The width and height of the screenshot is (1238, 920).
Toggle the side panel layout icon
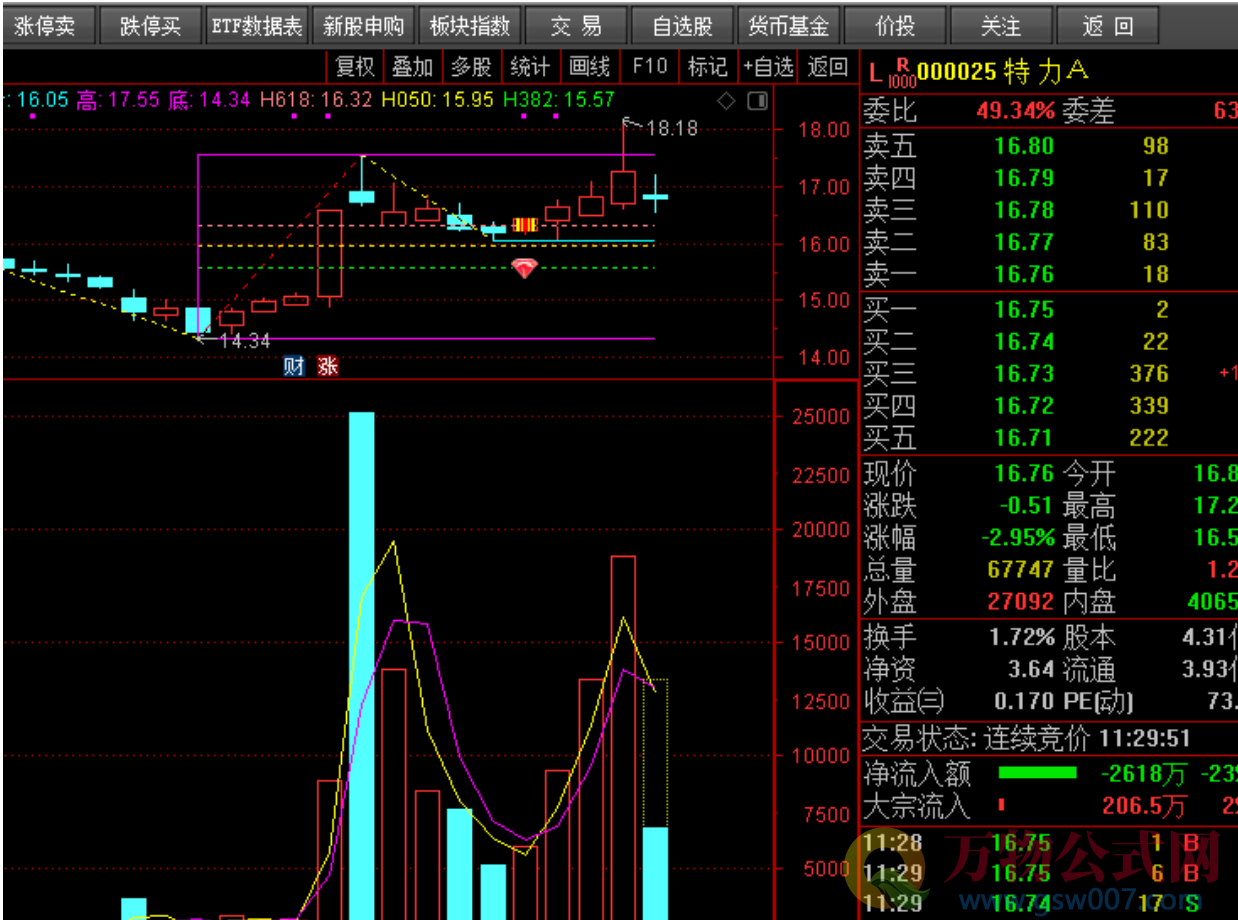[x=758, y=101]
